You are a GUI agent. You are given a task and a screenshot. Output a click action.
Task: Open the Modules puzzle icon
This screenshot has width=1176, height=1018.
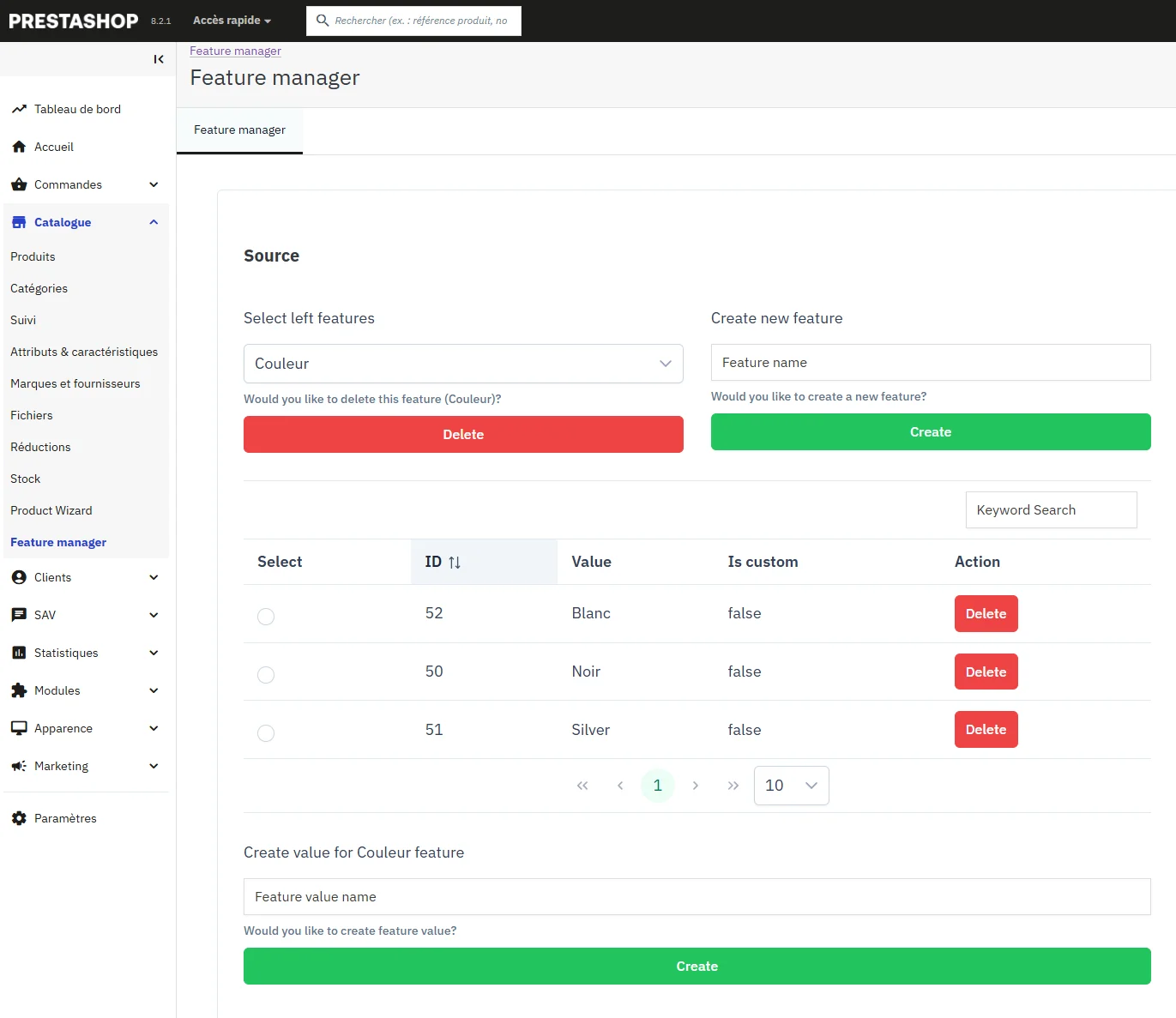[19, 690]
